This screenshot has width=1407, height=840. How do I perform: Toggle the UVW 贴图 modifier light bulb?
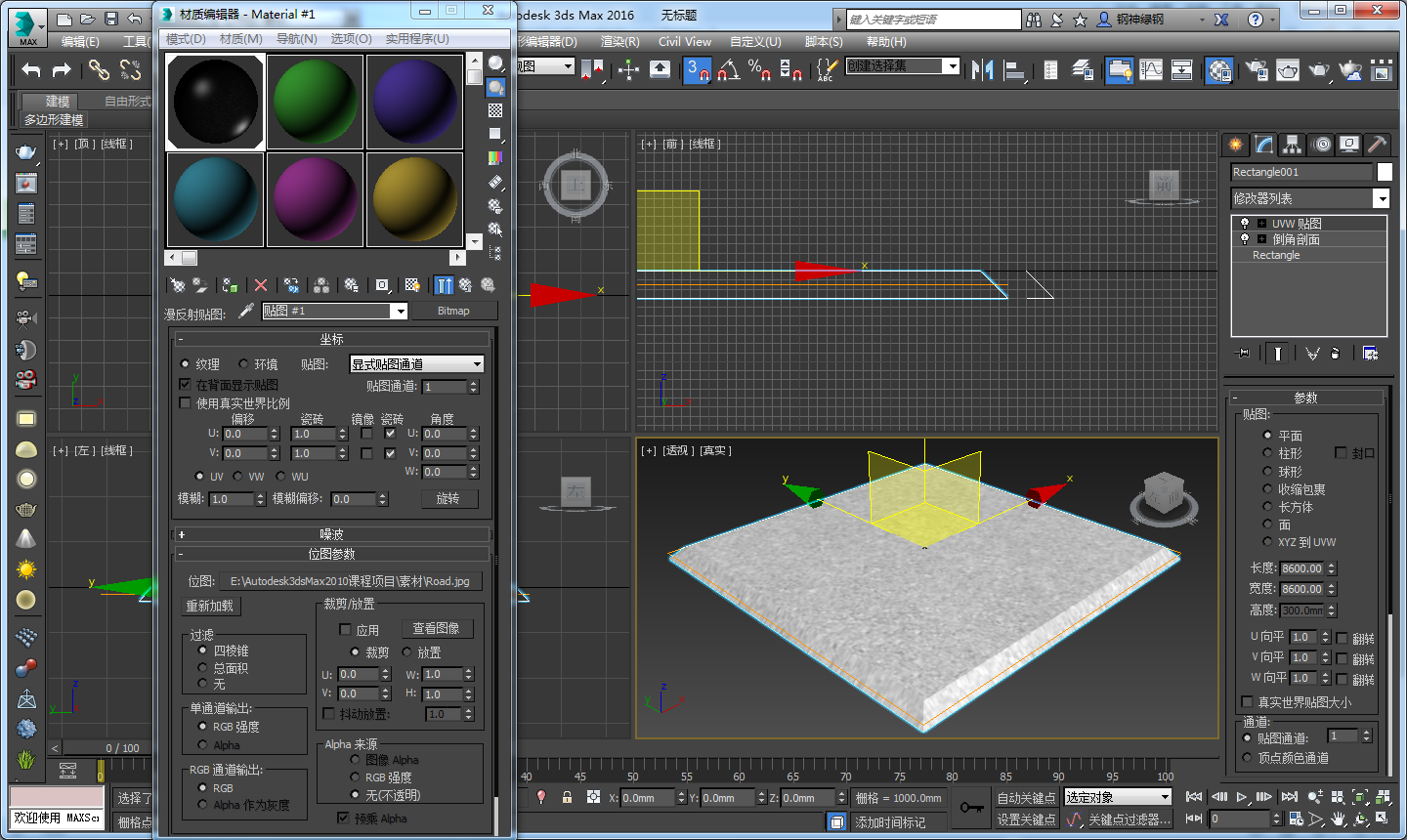click(1244, 223)
